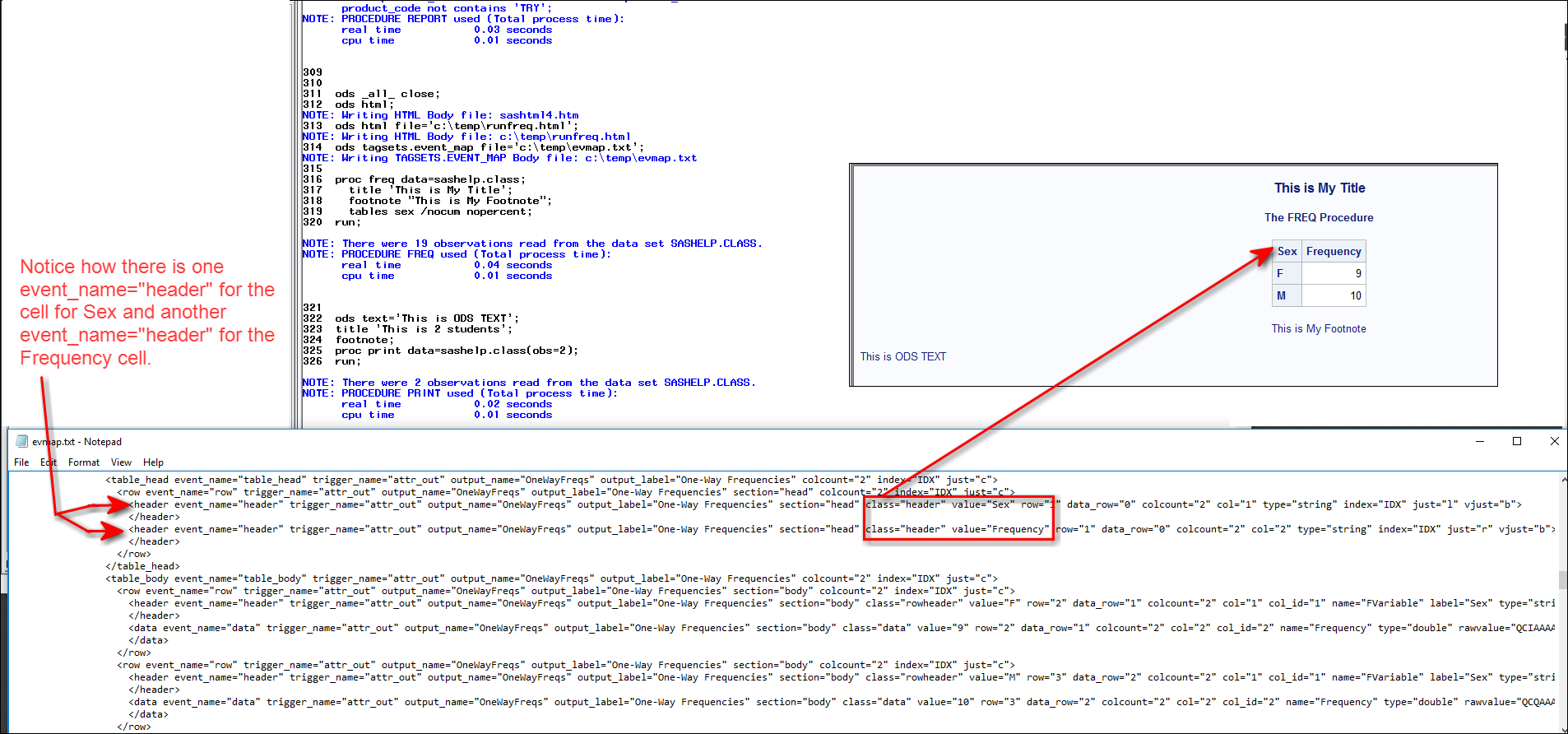
Task: Click Notepad rowheader line with value="F"
Action: coord(842,603)
